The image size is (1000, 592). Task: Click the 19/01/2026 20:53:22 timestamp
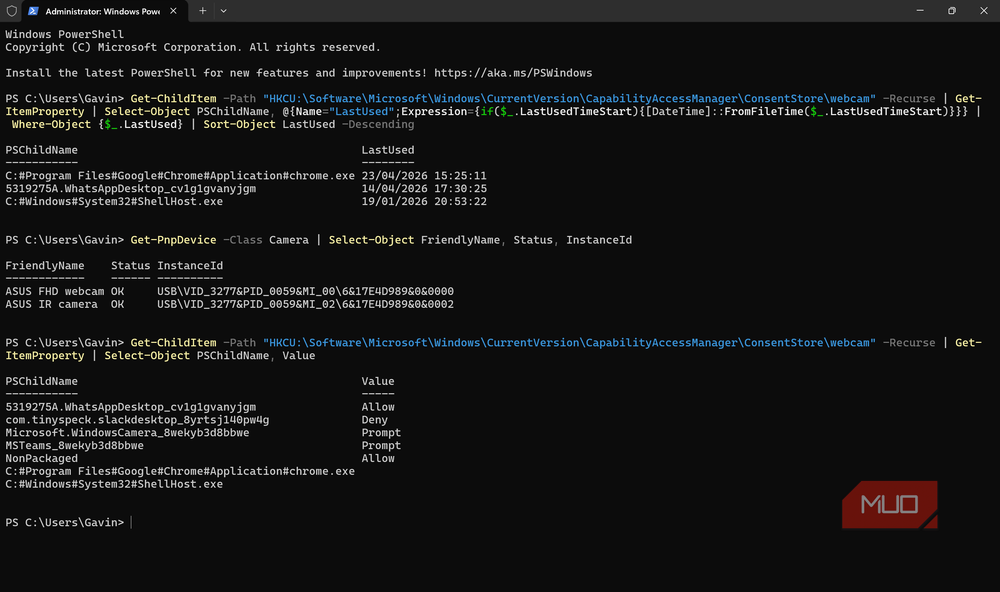click(x=424, y=201)
